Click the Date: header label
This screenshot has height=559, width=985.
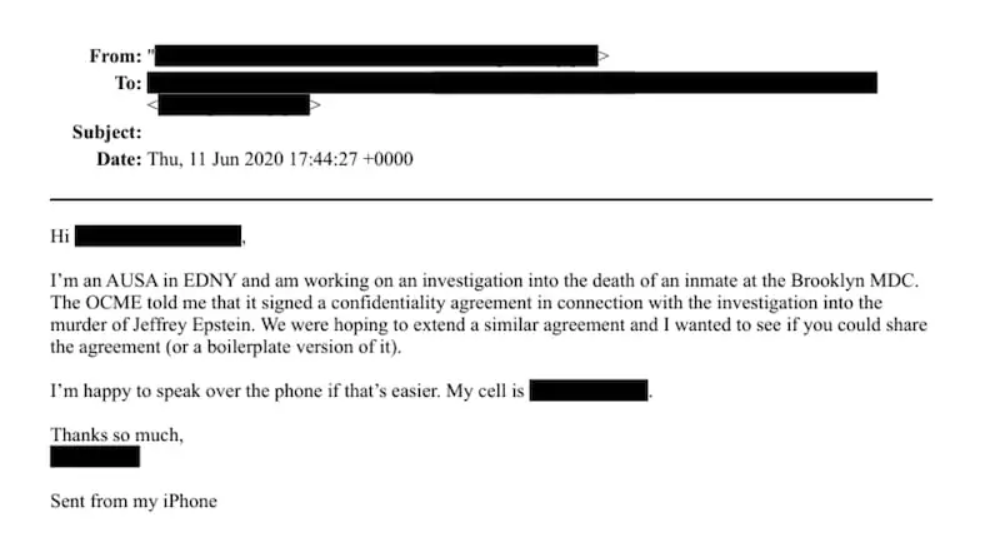point(119,159)
